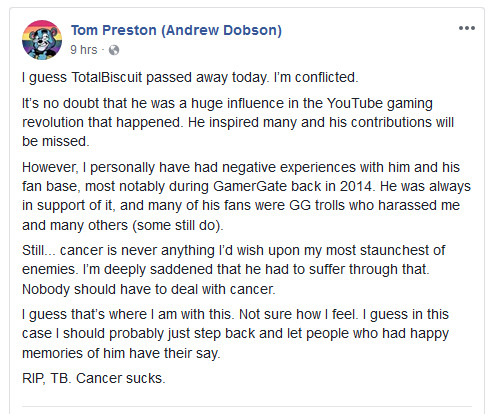The width and height of the screenshot is (492, 414).
Task: Click the 'be missed.' line of text
Action: point(56,141)
